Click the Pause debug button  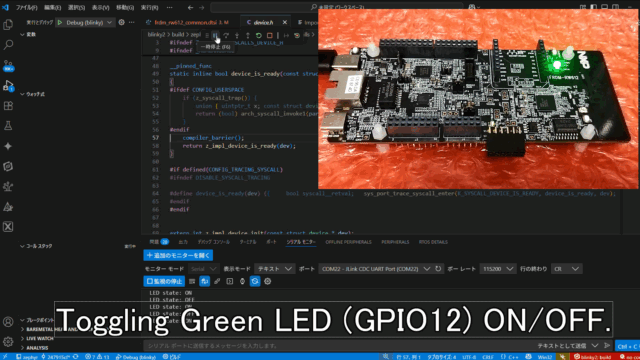215,36
